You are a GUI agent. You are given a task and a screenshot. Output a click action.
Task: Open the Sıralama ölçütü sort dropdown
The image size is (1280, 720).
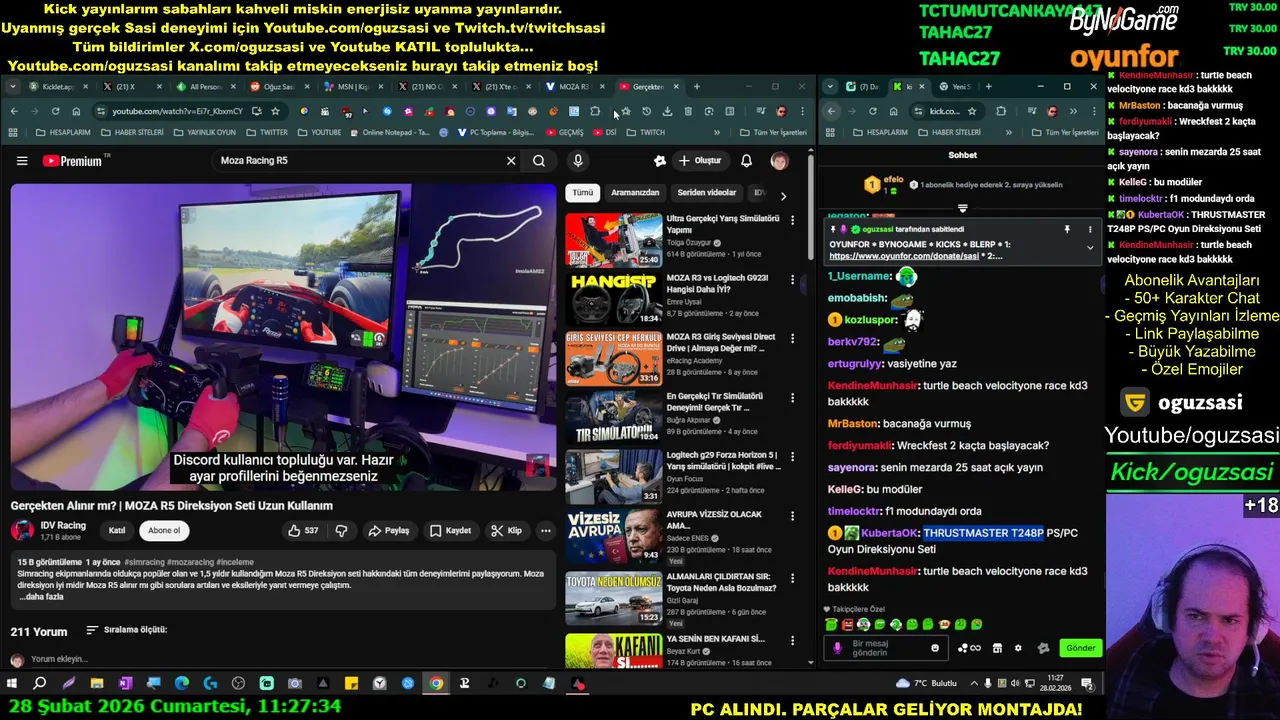click(126, 630)
